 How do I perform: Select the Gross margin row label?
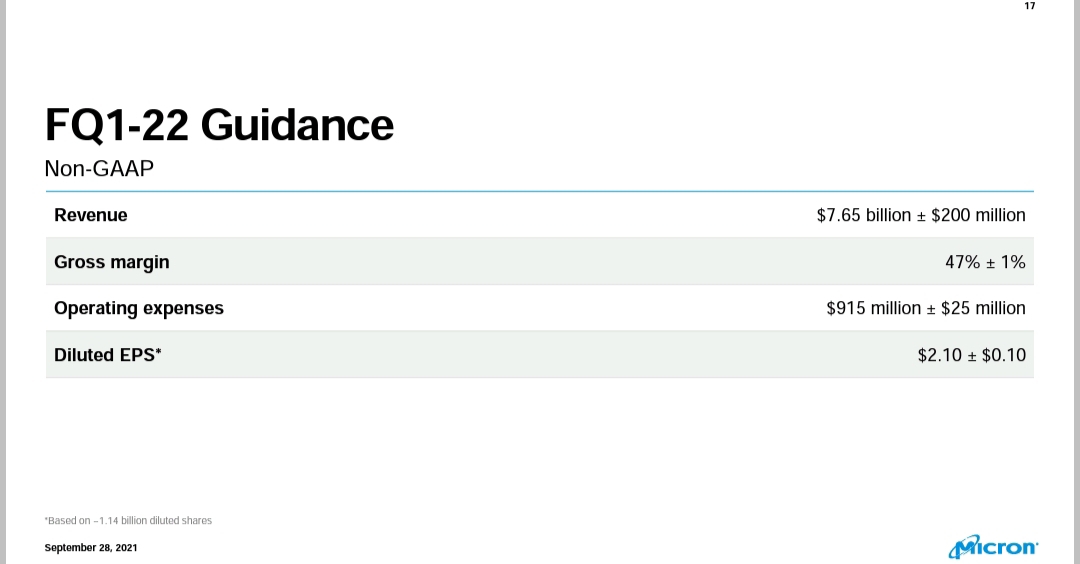112,262
